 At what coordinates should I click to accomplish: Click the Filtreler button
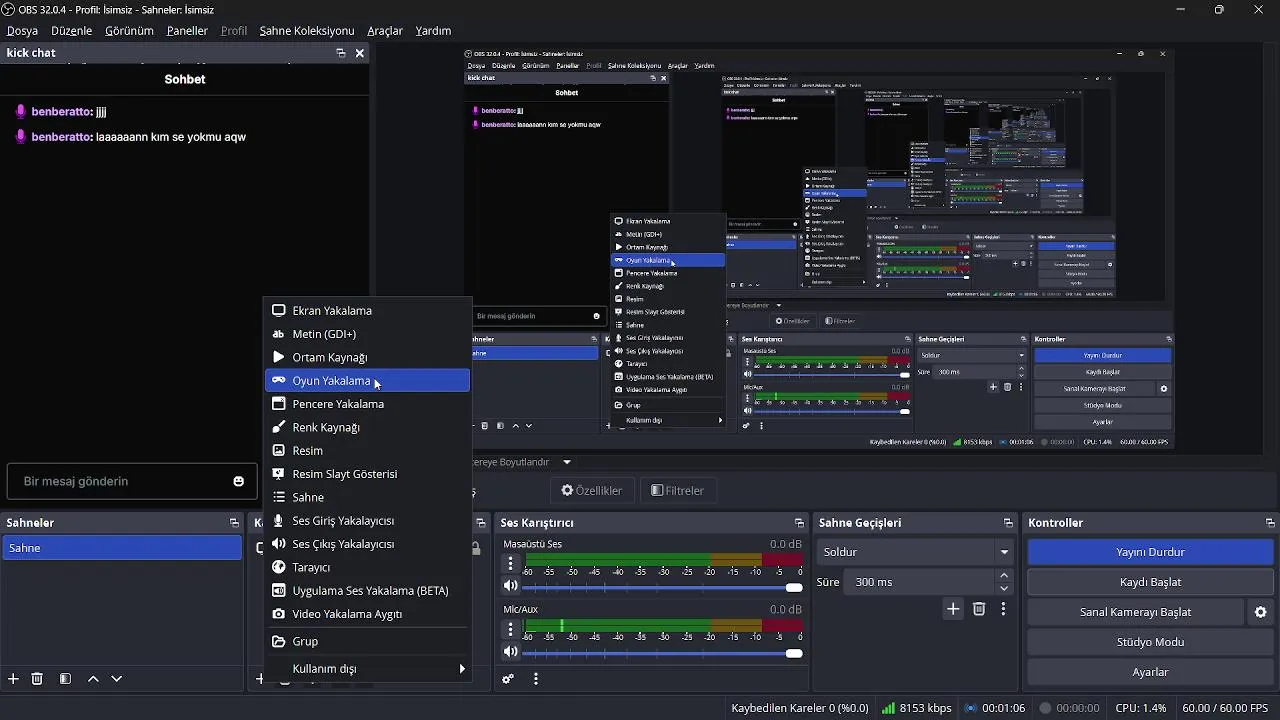(x=677, y=491)
